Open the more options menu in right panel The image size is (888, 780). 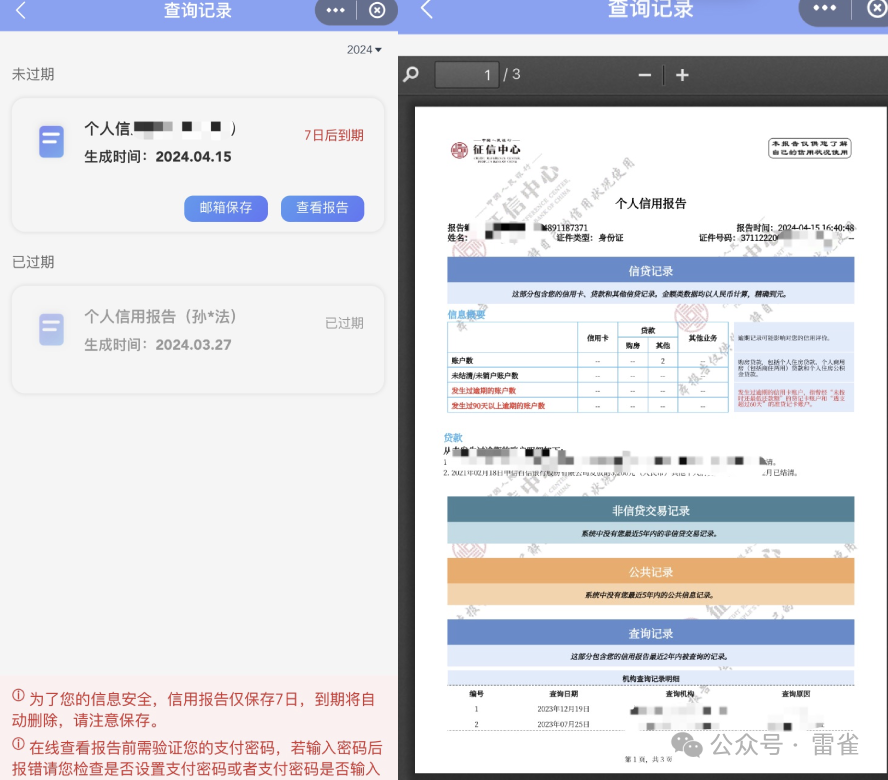824,8
